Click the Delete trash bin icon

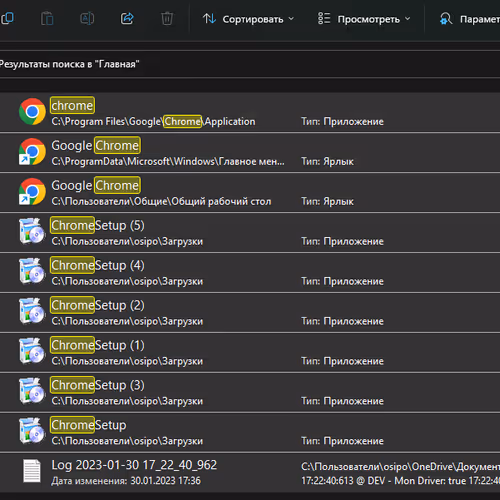167,18
